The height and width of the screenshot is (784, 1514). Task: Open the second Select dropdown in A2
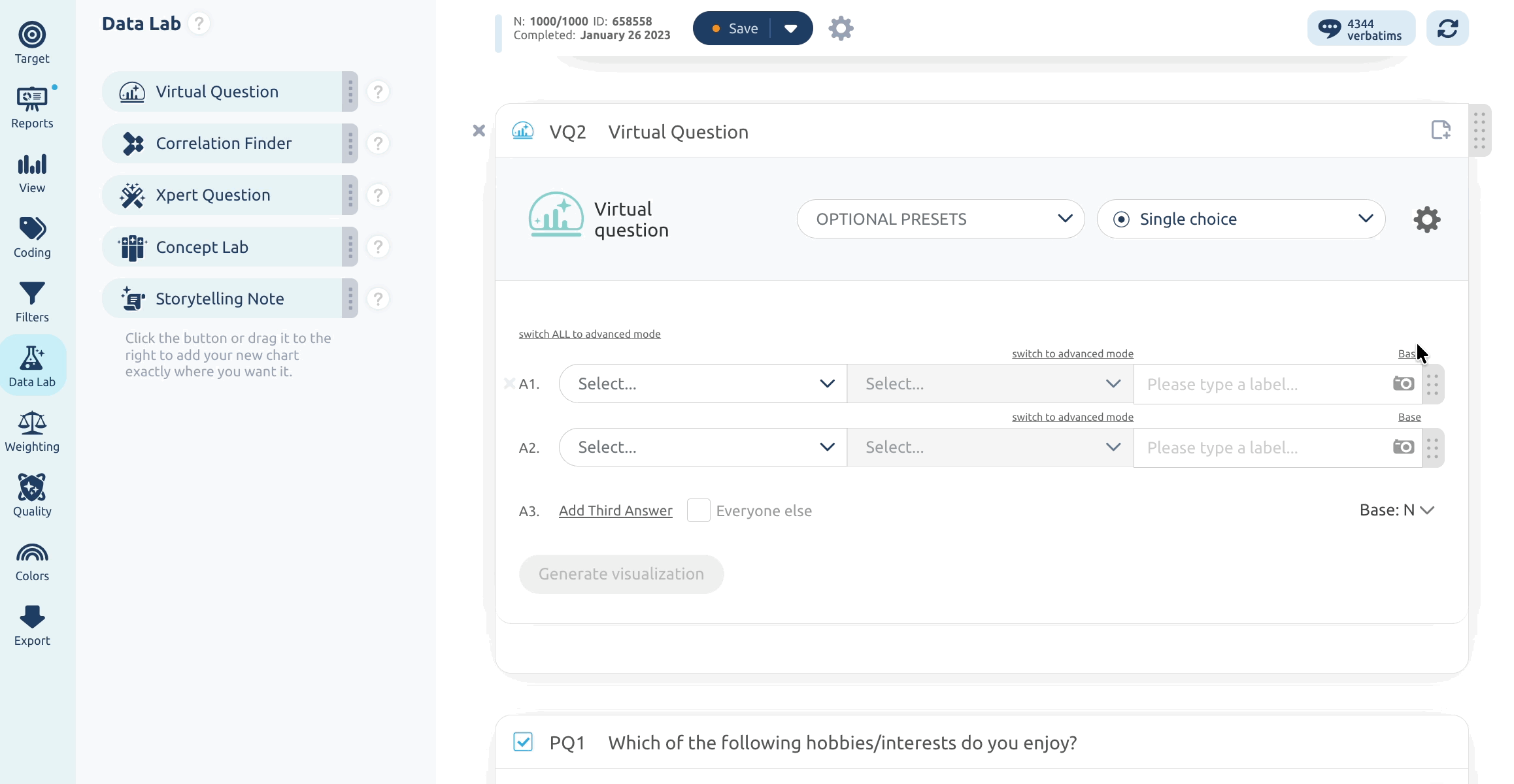coord(990,447)
